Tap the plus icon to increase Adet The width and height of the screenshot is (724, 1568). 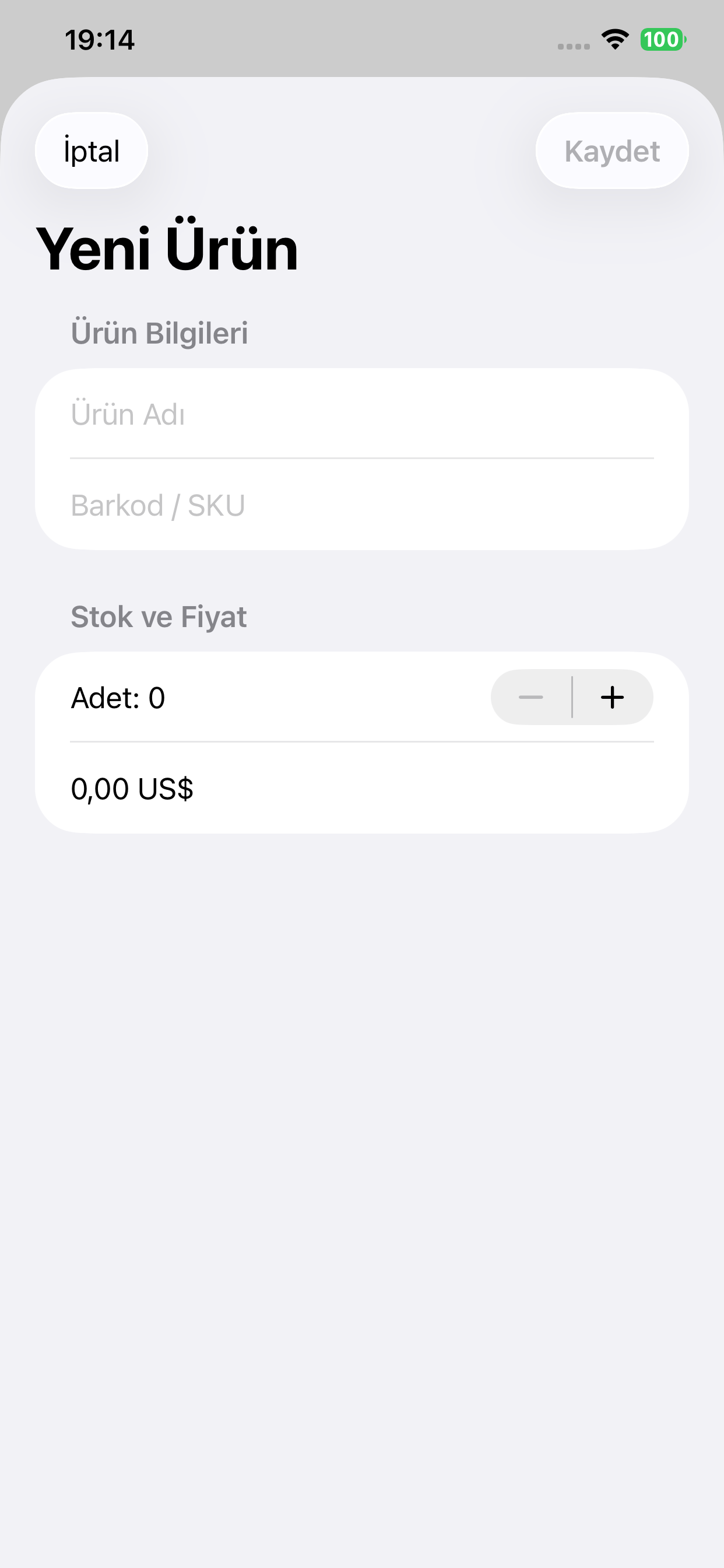coord(612,698)
